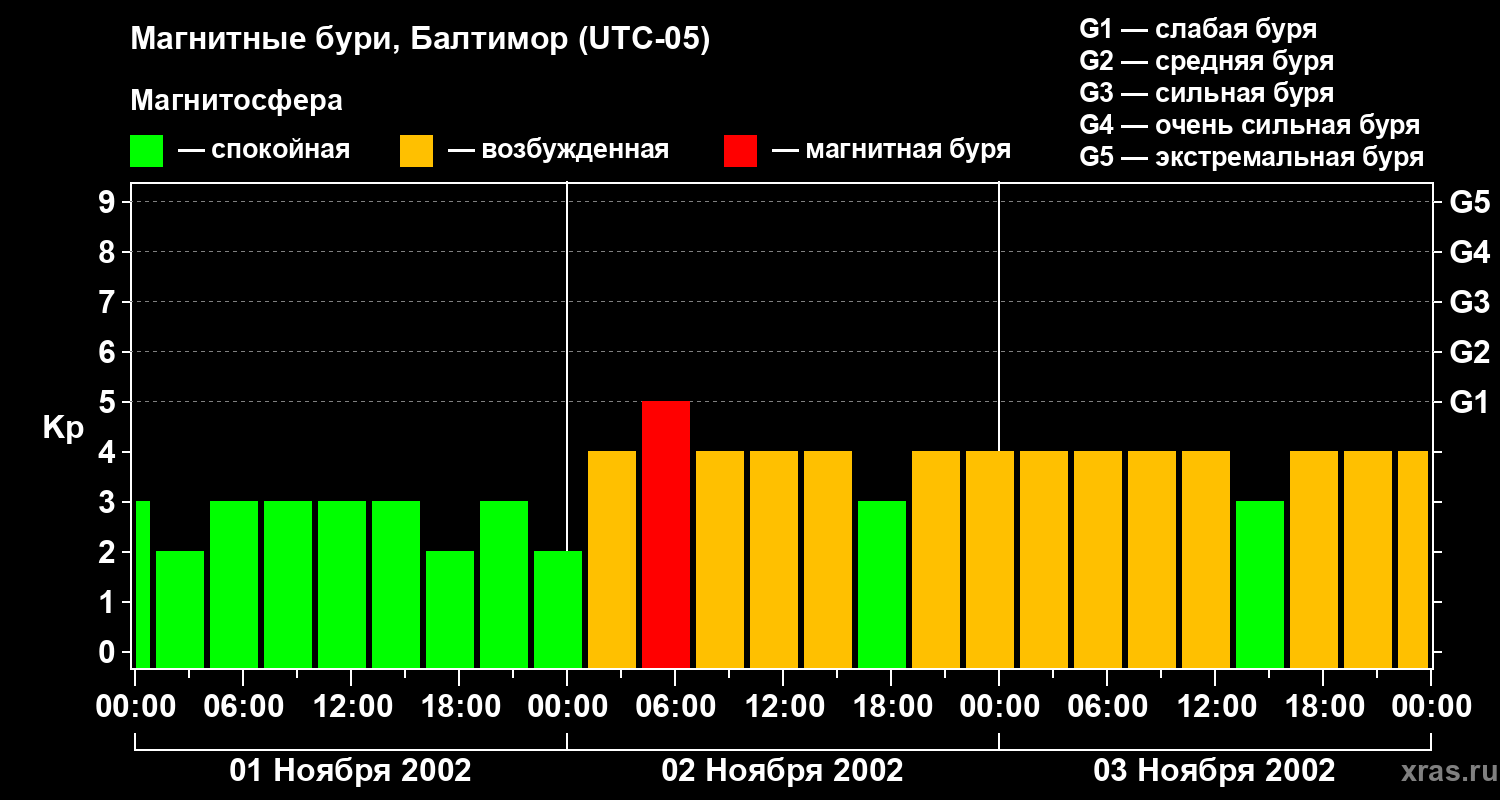The height and width of the screenshot is (800, 1500).
Task: Click the "7" value on Kp axis
Action: point(109,302)
